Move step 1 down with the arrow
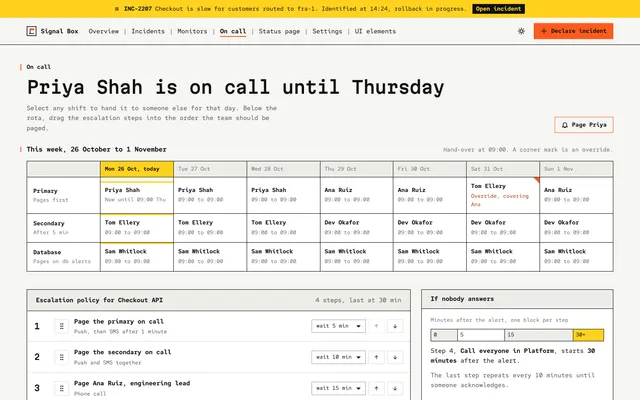640x400 pixels. tap(395, 326)
